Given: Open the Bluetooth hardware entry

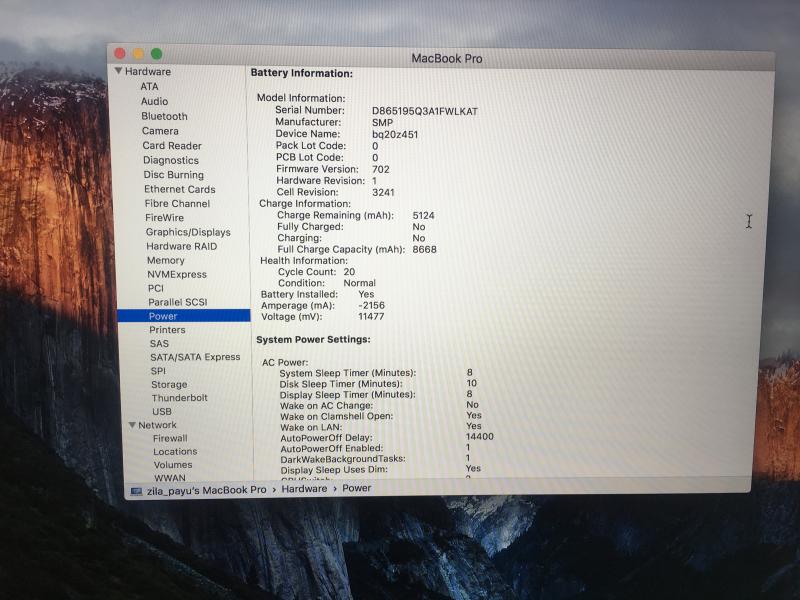Looking at the screenshot, I should click(164, 116).
